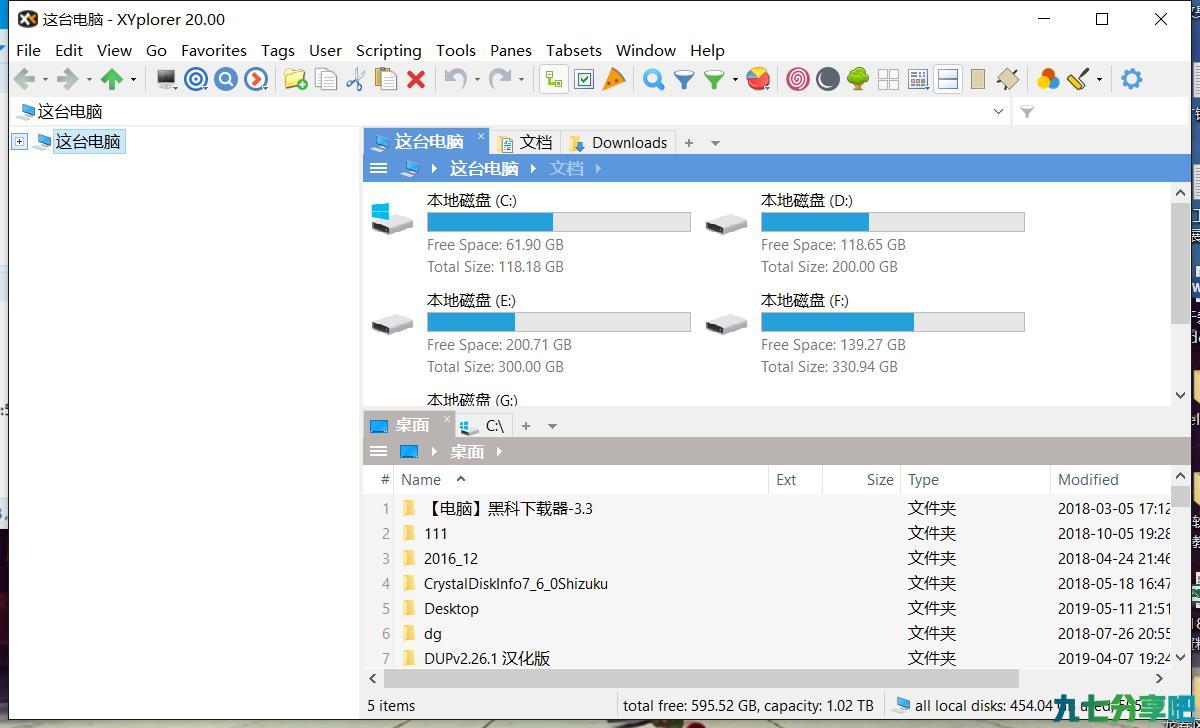1200x728 pixels.
Task: Open the Undo history dropdown arrow
Action: pos(477,80)
